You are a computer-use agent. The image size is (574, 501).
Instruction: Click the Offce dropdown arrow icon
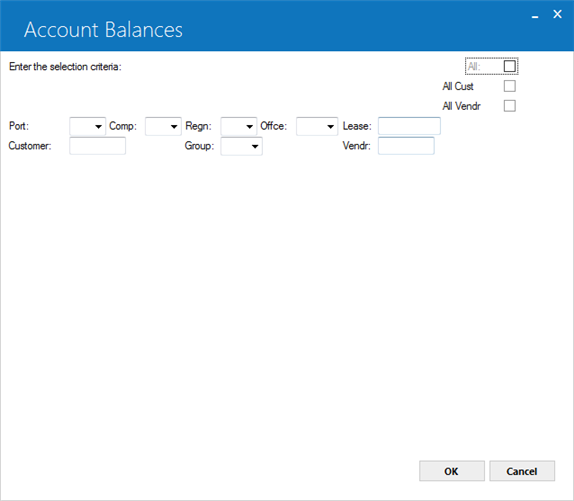point(330,127)
